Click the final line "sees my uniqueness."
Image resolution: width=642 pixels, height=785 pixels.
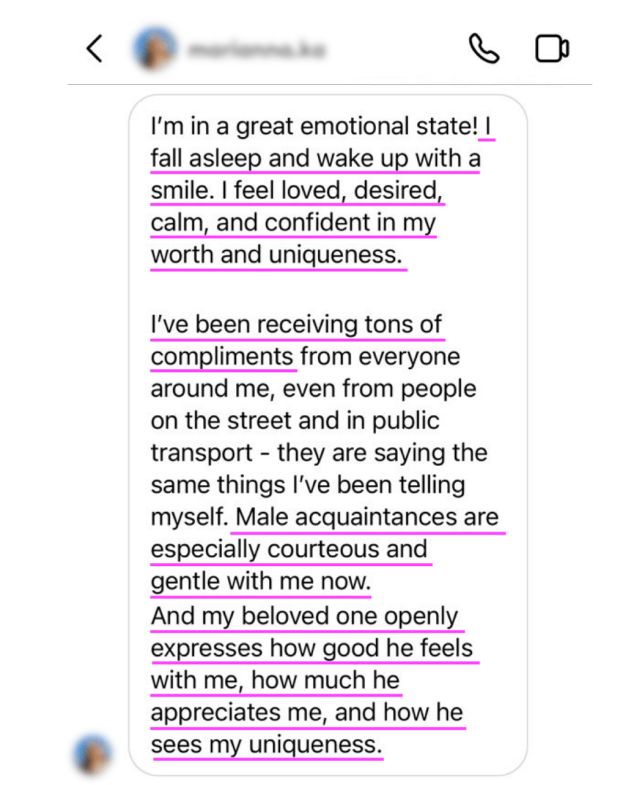(266, 744)
